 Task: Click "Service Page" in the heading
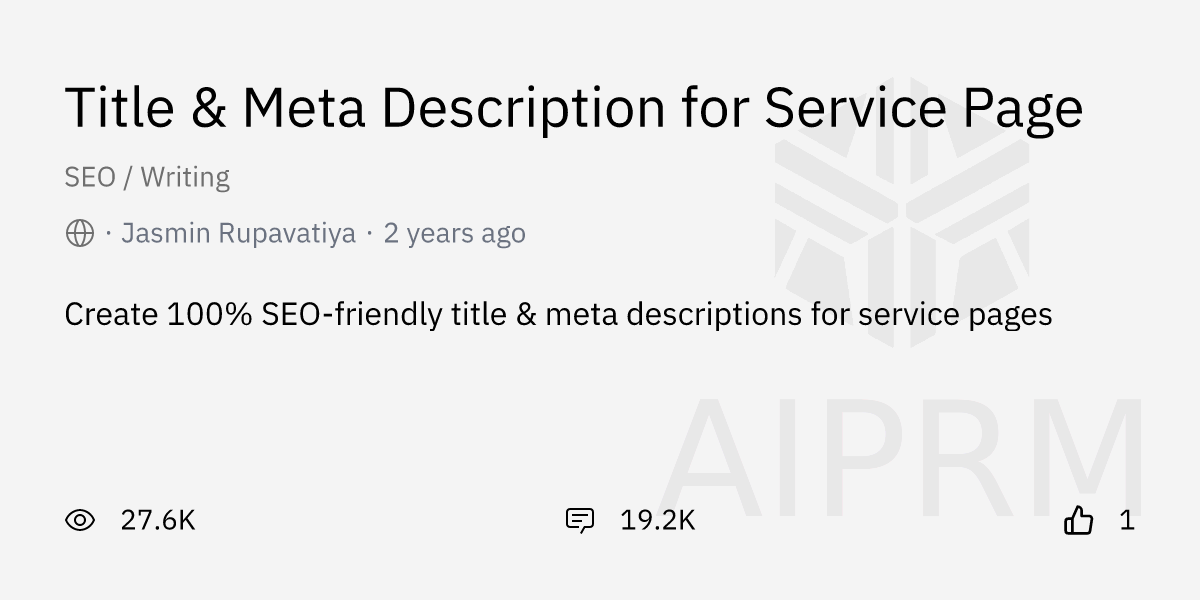tap(923, 108)
